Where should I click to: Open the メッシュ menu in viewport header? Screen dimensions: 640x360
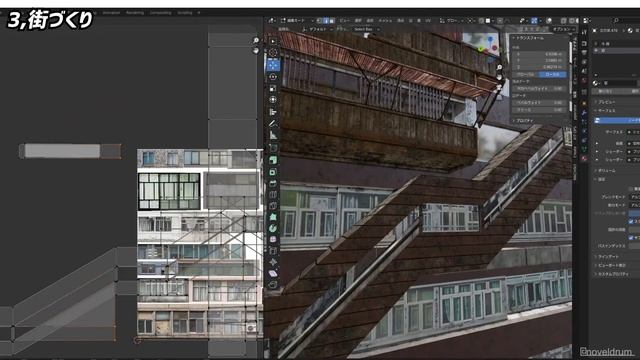pos(385,20)
